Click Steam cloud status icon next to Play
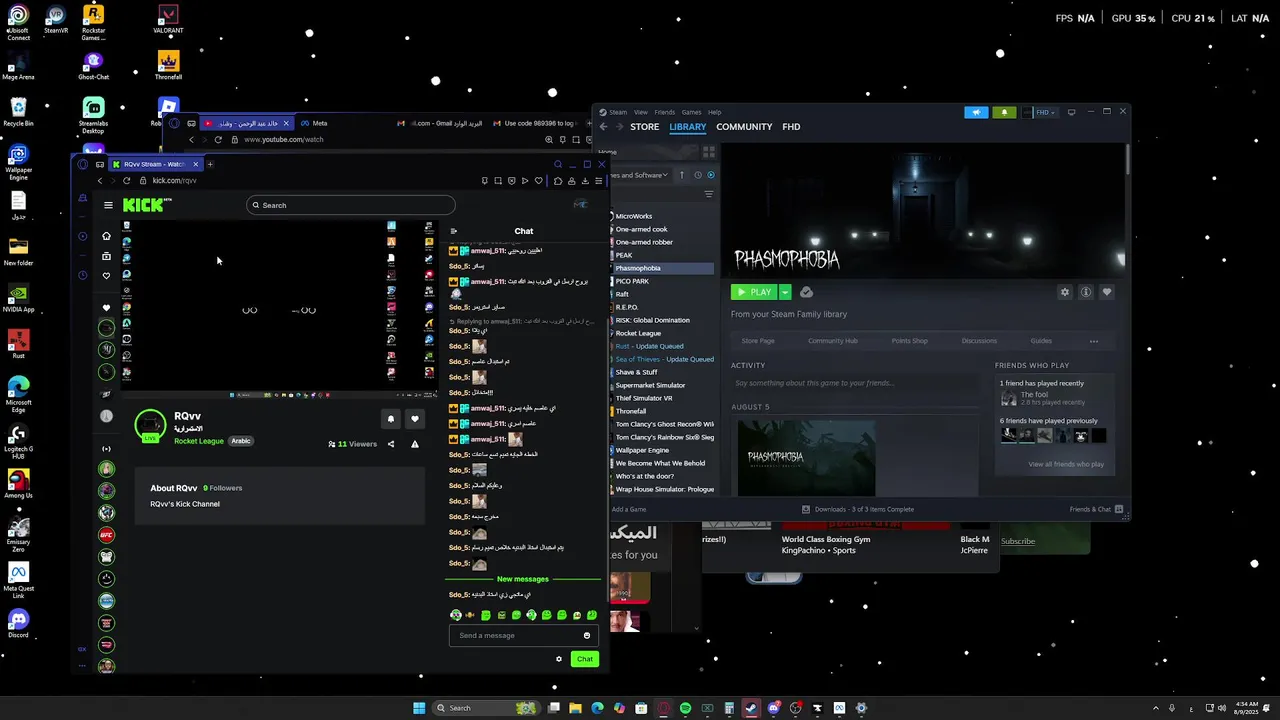Image resolution: width=1280 pixels, height=720 pixels. pos(806,292)
